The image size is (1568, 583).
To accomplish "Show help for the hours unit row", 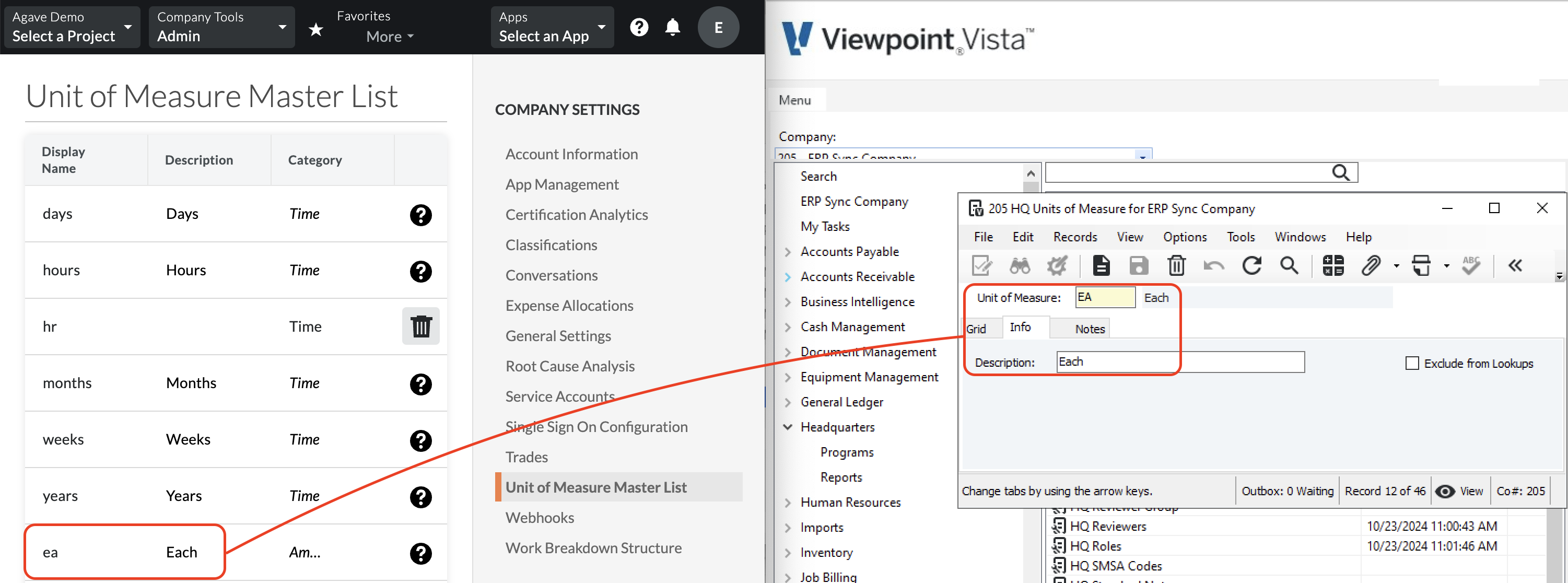I will click(x=420, y=272).
